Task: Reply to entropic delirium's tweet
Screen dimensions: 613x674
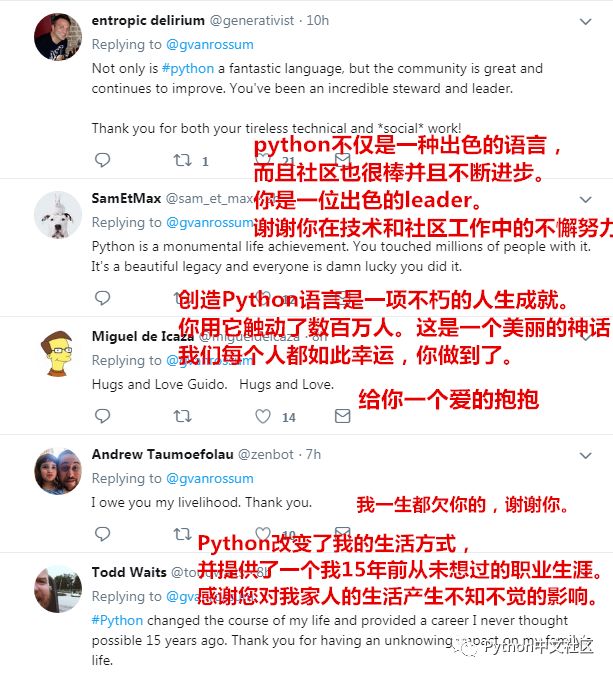Action: pos(102,160)
